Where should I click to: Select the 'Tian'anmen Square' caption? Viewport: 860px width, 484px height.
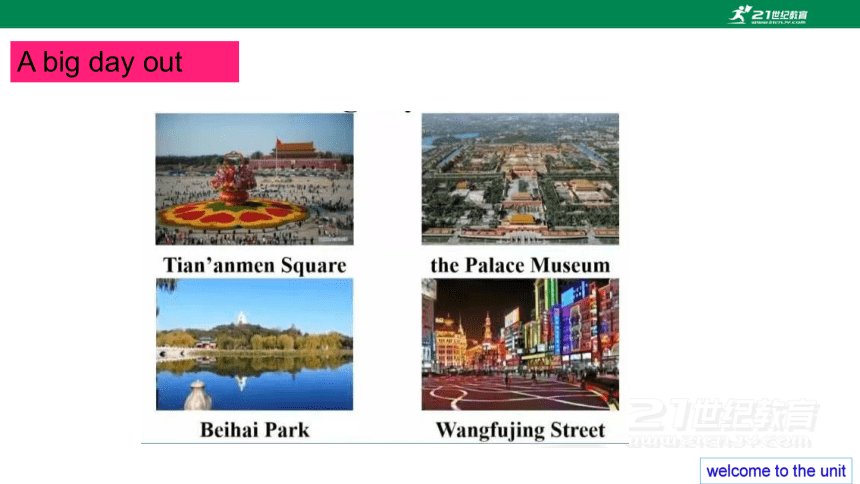point(254,265)
